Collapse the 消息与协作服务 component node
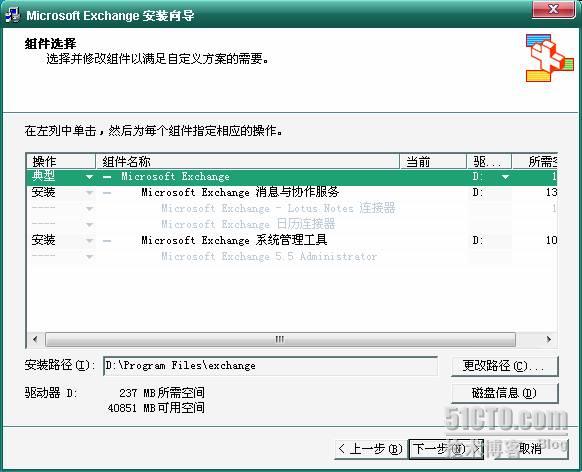582x472 pixels. coord(107,193)
